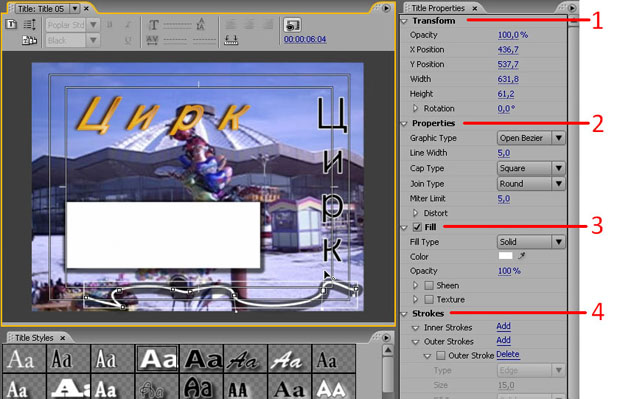Enable the Texture checkbox

tap(429, 299)
